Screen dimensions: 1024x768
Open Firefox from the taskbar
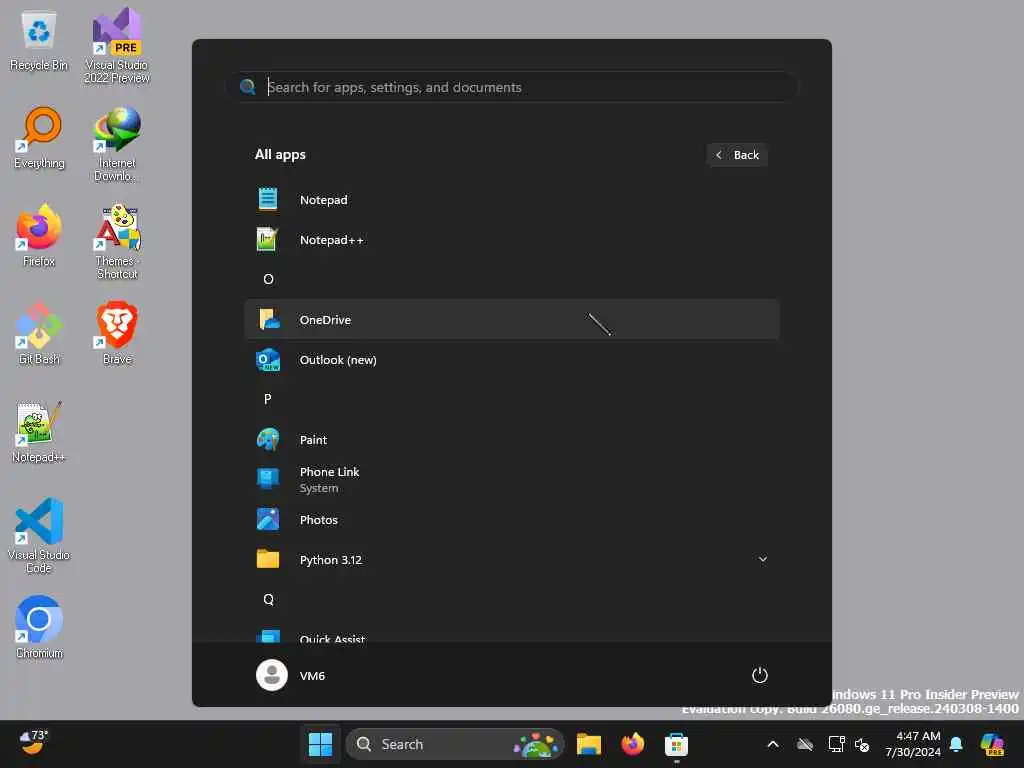[x=632, y=744]
